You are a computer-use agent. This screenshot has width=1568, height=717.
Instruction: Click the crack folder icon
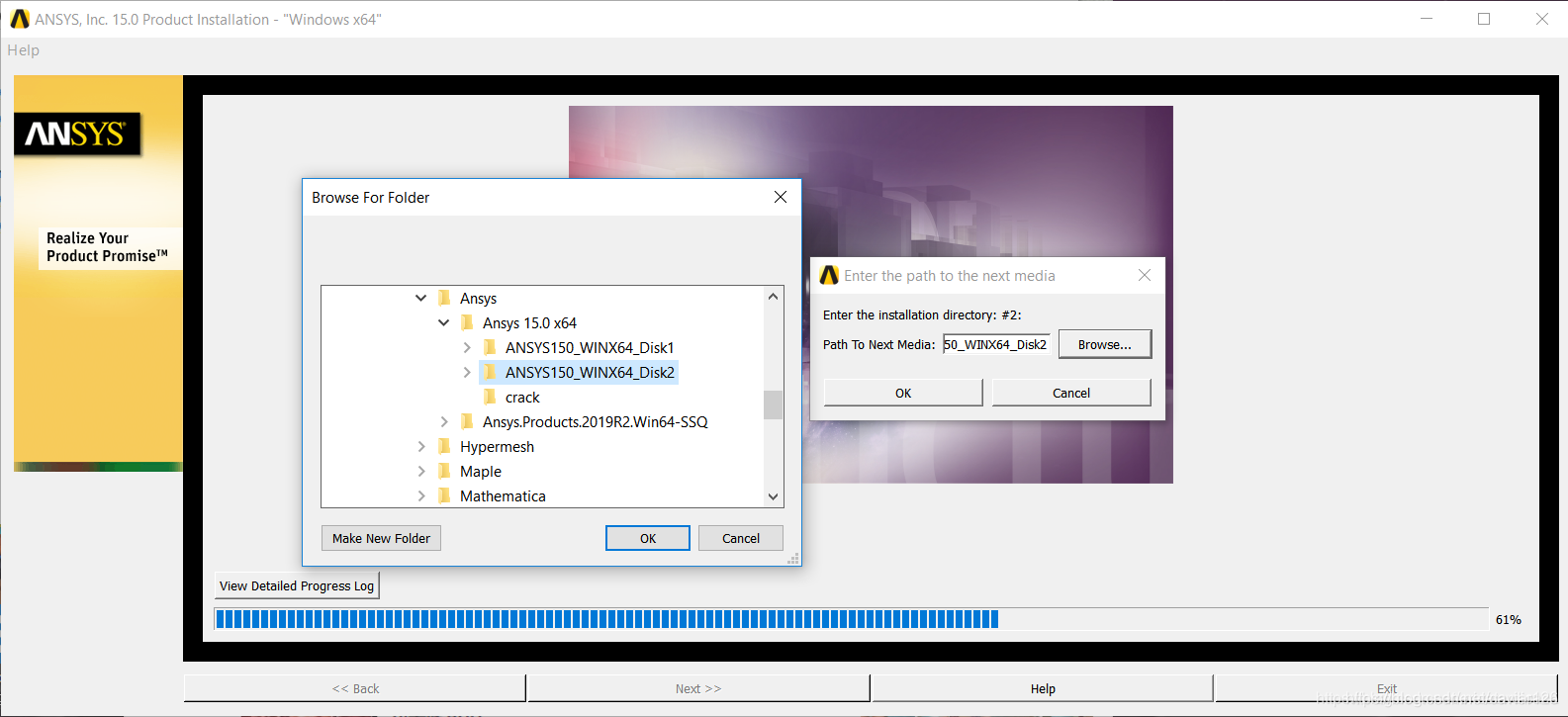click(x=490, y=397)
